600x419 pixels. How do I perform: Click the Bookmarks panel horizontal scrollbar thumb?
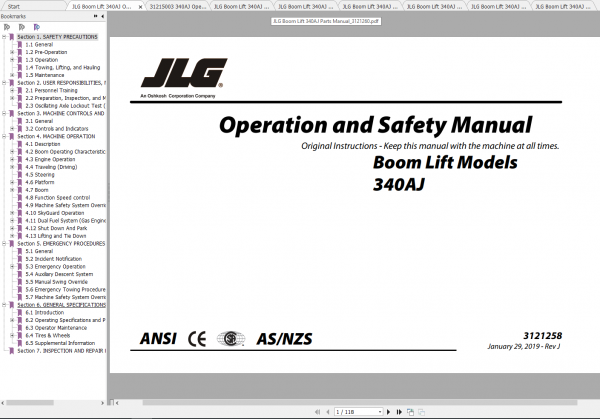(x=30, y=403)
